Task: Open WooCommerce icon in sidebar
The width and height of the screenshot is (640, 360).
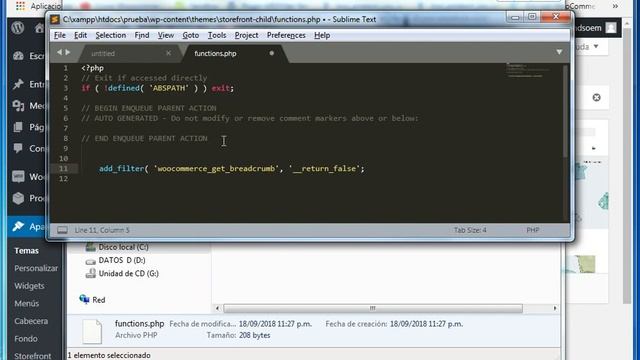Action: 18,177
